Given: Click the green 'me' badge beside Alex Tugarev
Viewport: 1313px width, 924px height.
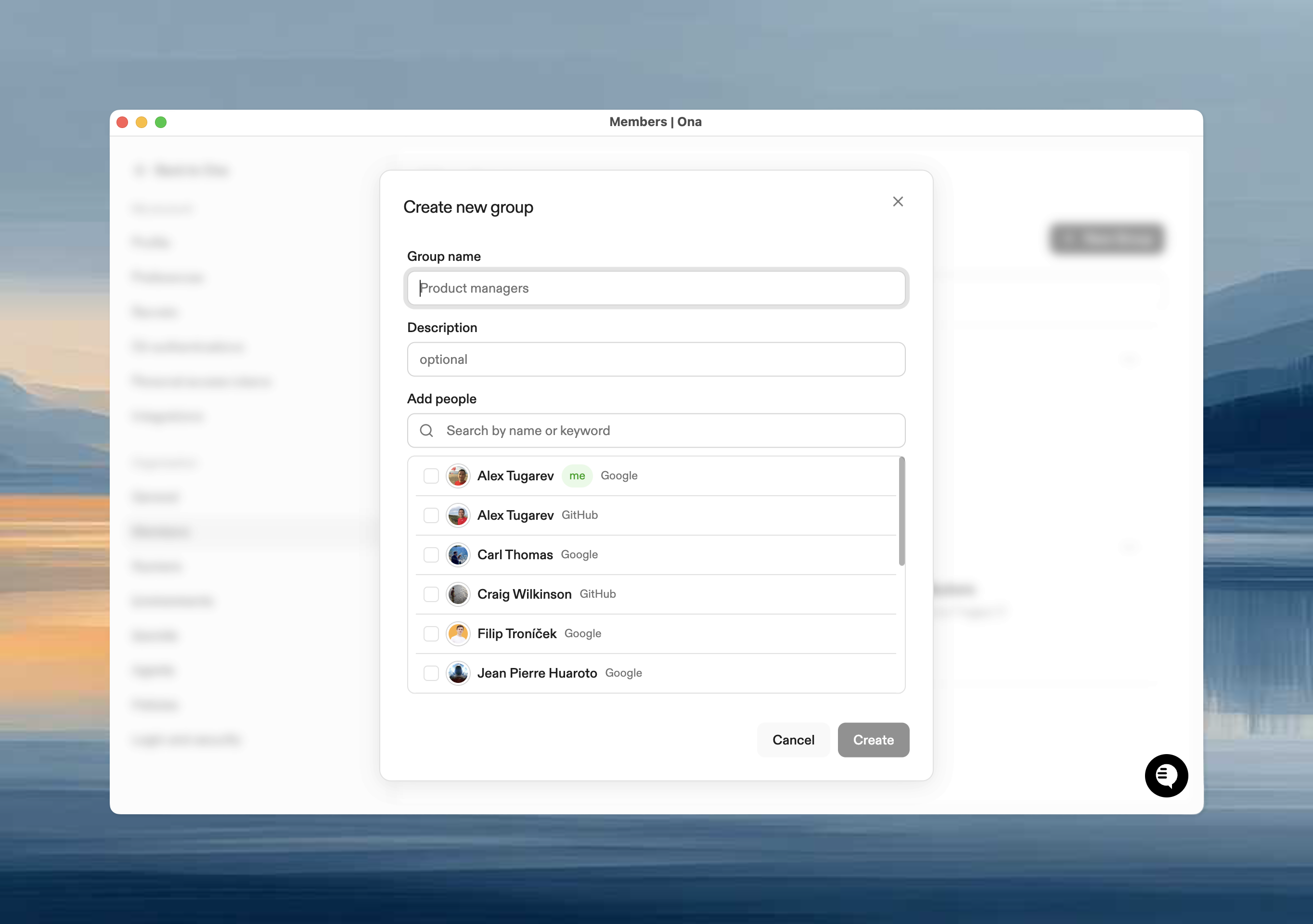Looking at the screenshot, I should pyautogui.click(x=577, y=475).
